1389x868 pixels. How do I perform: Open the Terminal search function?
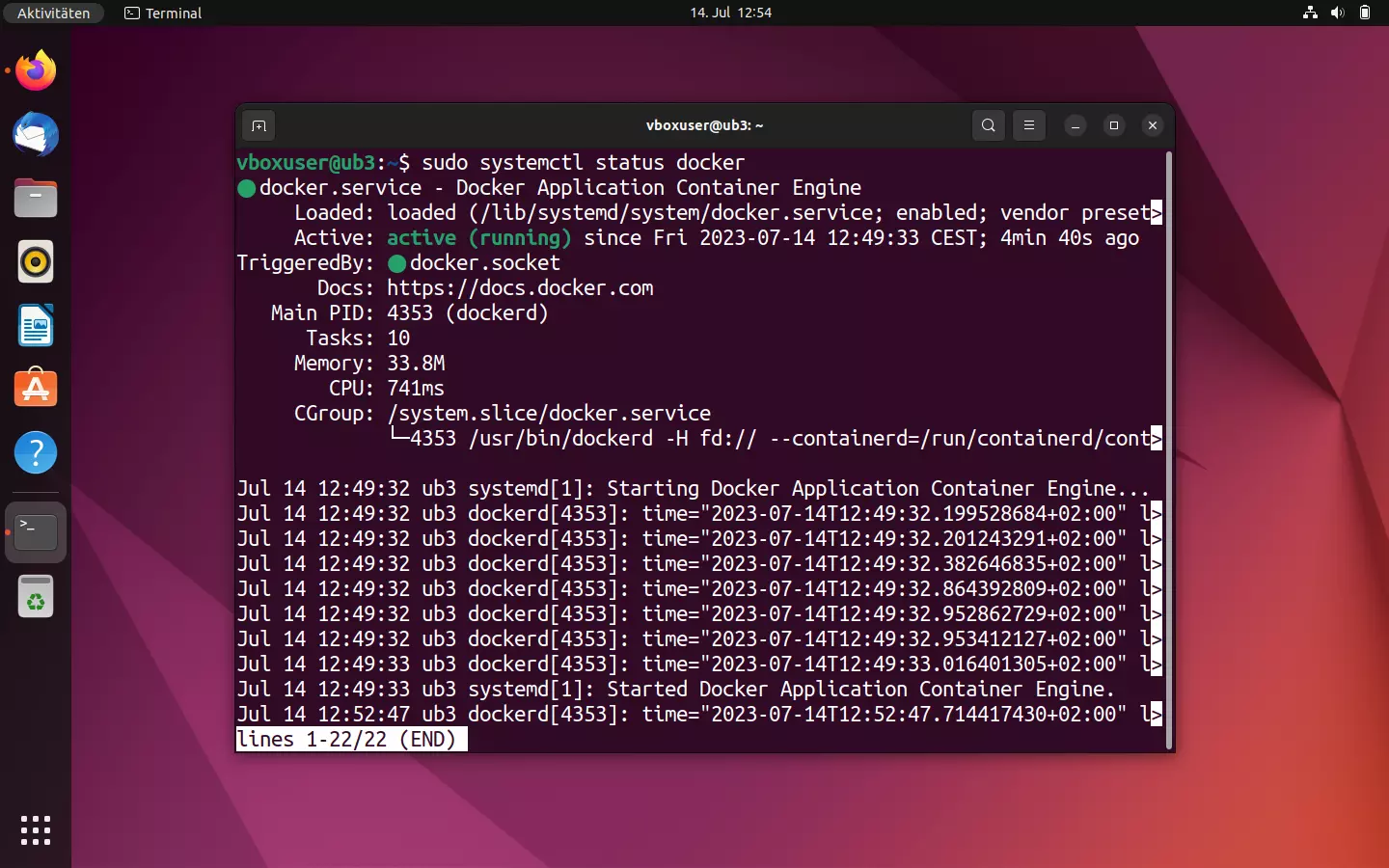point(988,125)
